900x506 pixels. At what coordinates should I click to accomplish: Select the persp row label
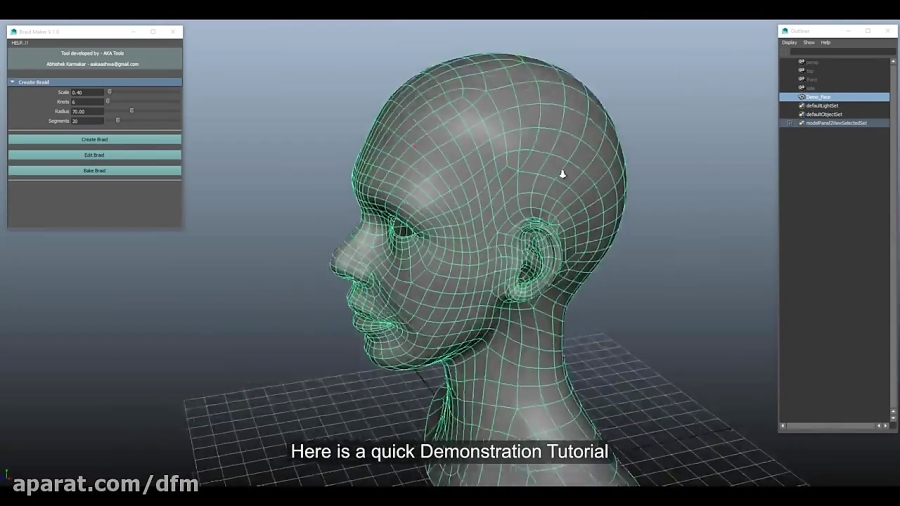click(812, 62)
